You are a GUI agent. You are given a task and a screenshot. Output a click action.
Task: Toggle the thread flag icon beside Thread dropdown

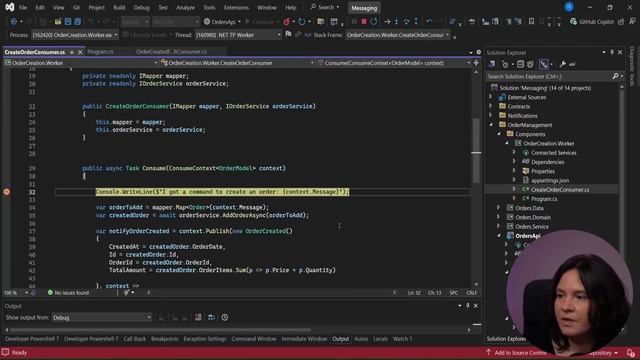tap(288, 35)
